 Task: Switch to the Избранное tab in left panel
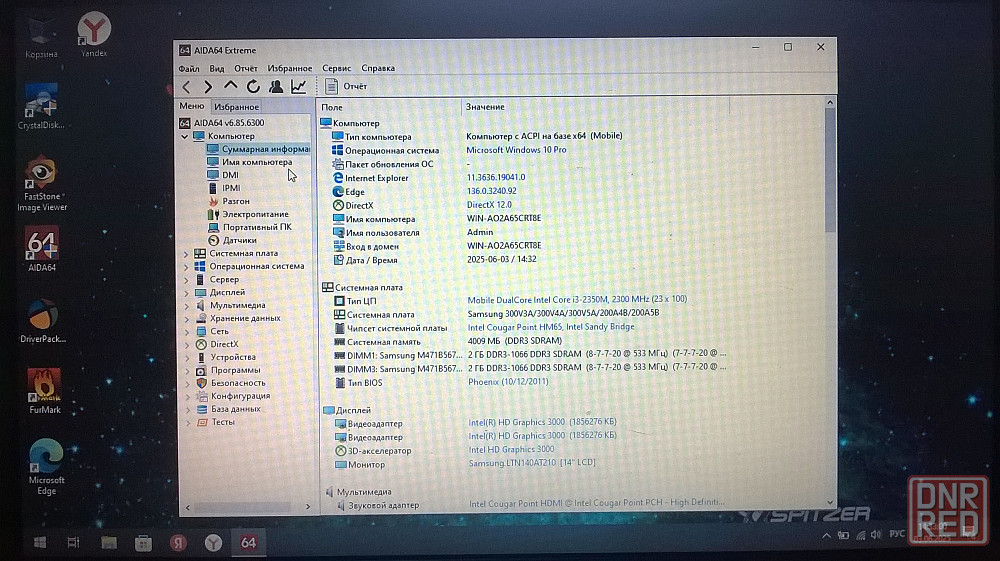(236, 106)
